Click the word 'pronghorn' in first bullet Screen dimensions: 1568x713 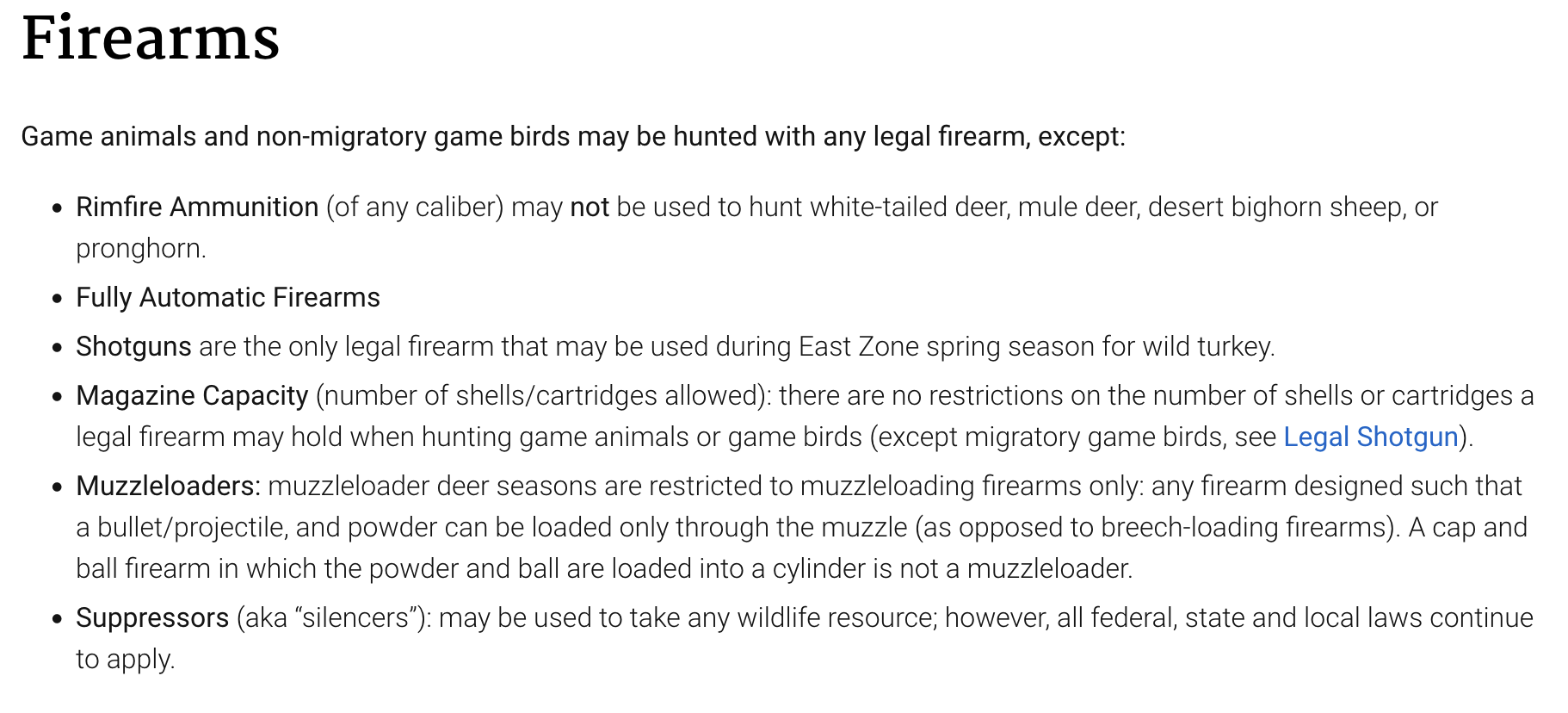click(138, 250)
